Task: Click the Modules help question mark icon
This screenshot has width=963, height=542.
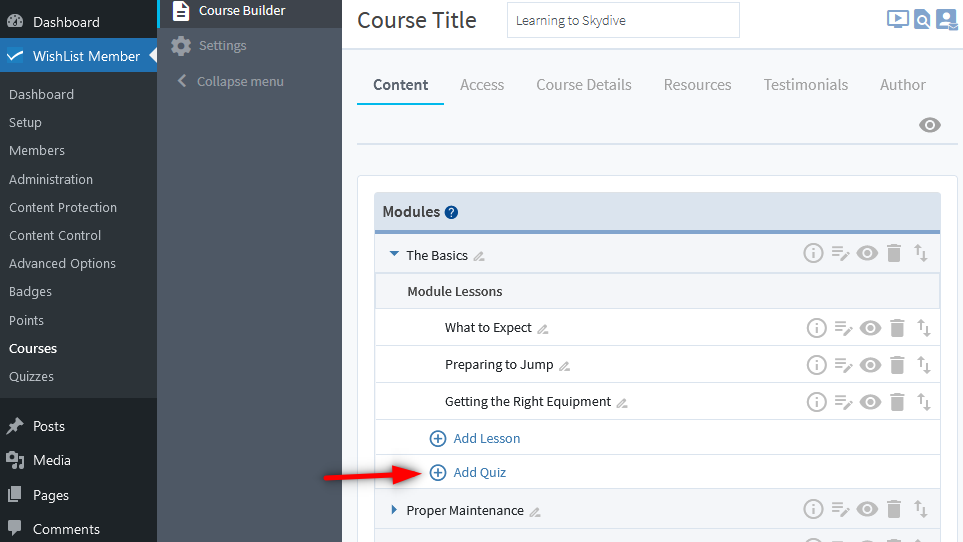Action: (x=452, y=212)
